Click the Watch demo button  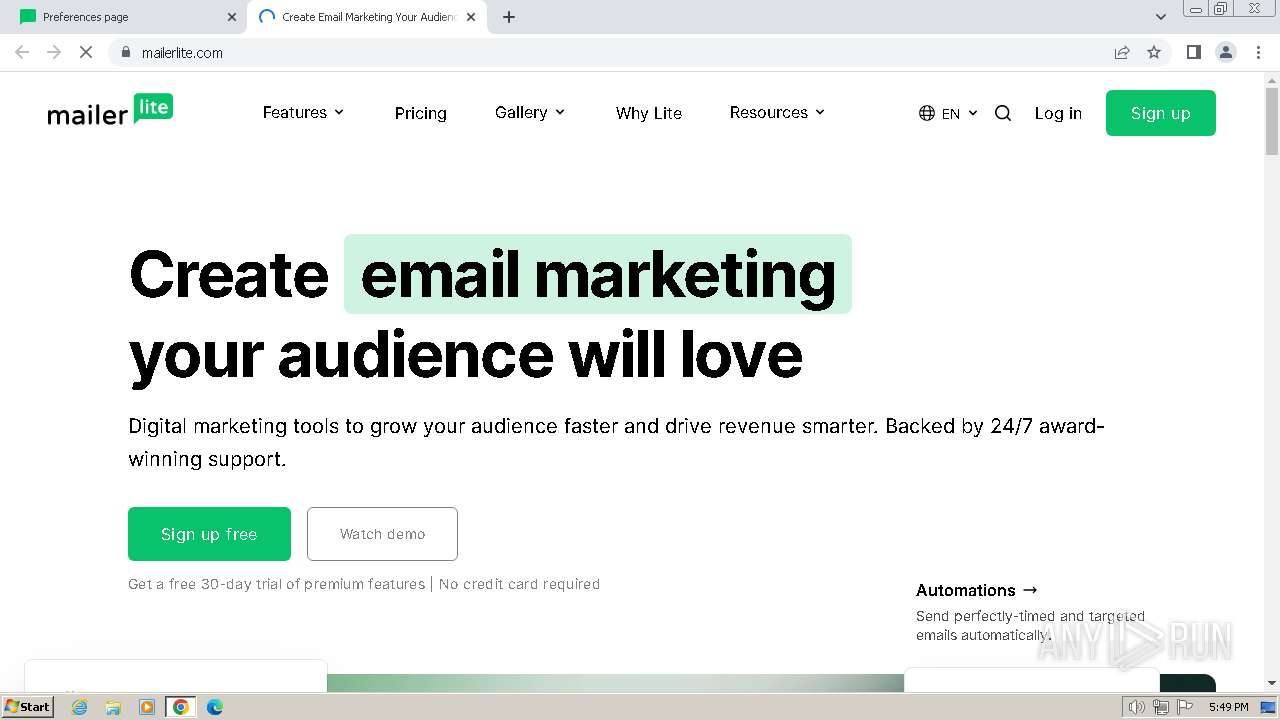pos(382,534)
